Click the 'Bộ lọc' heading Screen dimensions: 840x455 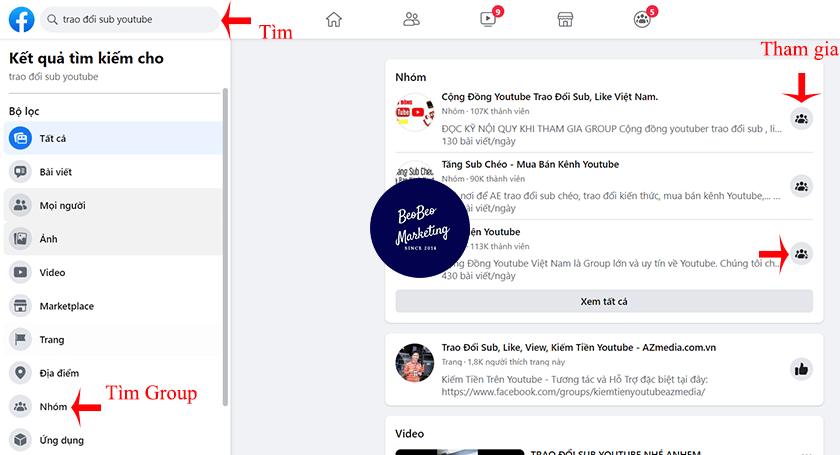click(24, 111)
